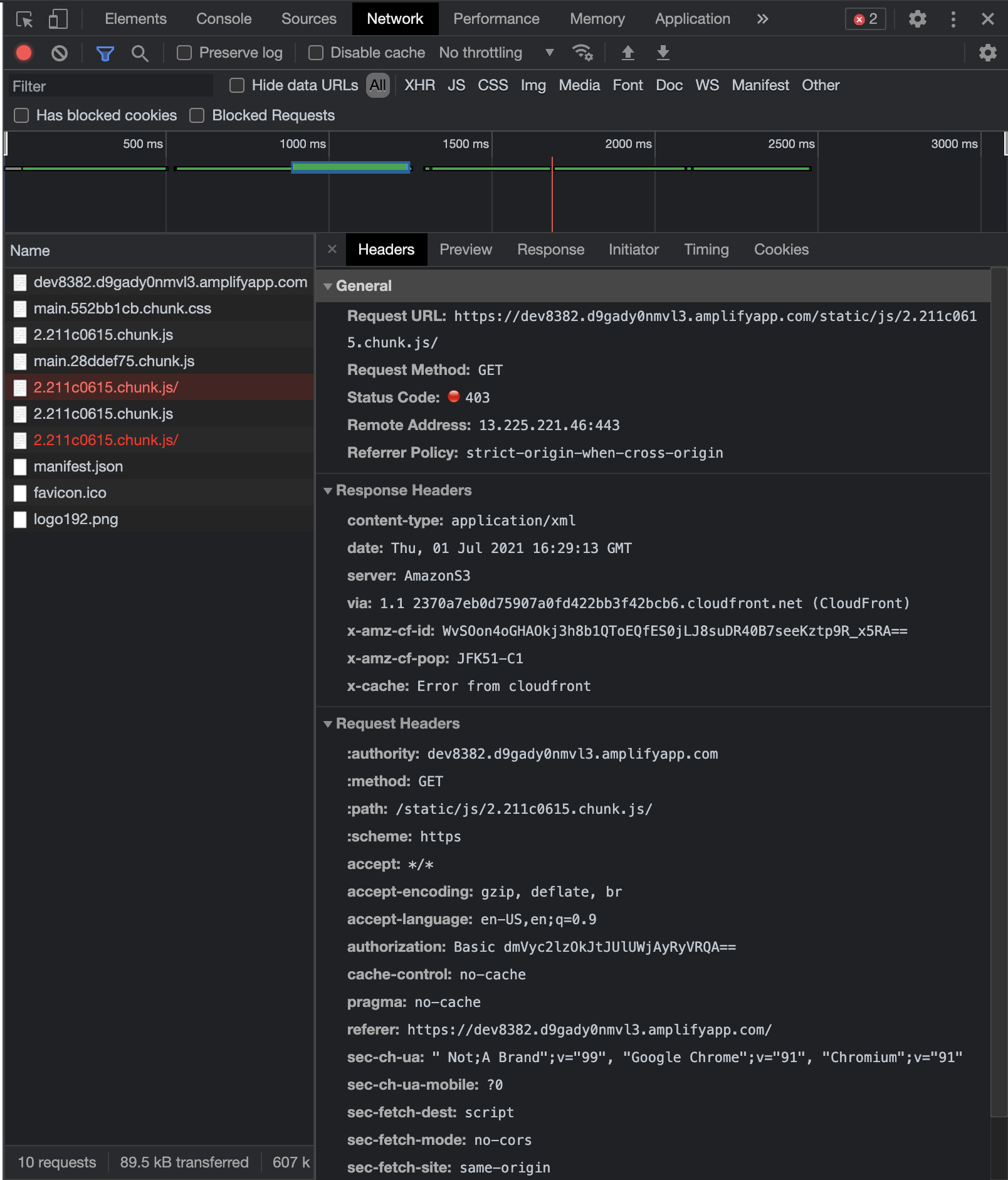Toggle the device toolbar icon

(58, 19)
